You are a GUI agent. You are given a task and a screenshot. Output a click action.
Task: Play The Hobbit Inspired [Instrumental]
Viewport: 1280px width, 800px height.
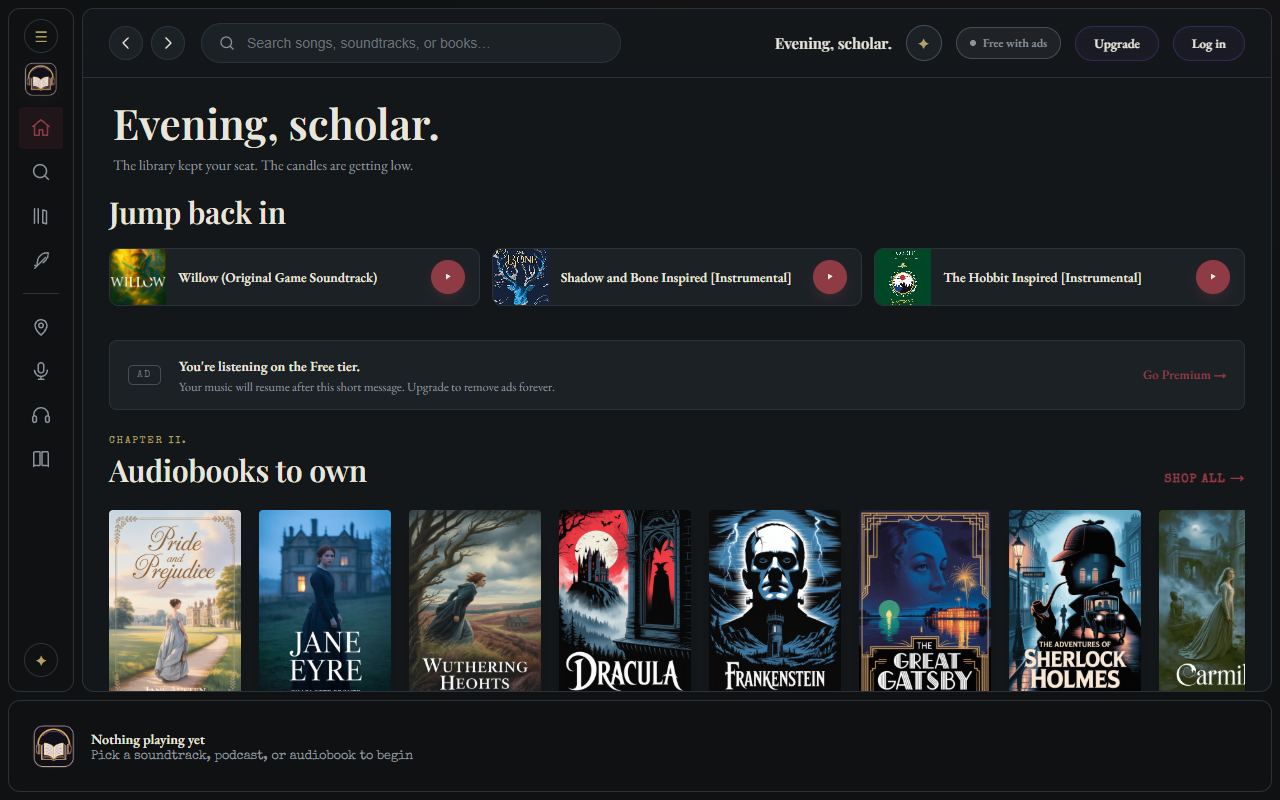[1213, 277]
